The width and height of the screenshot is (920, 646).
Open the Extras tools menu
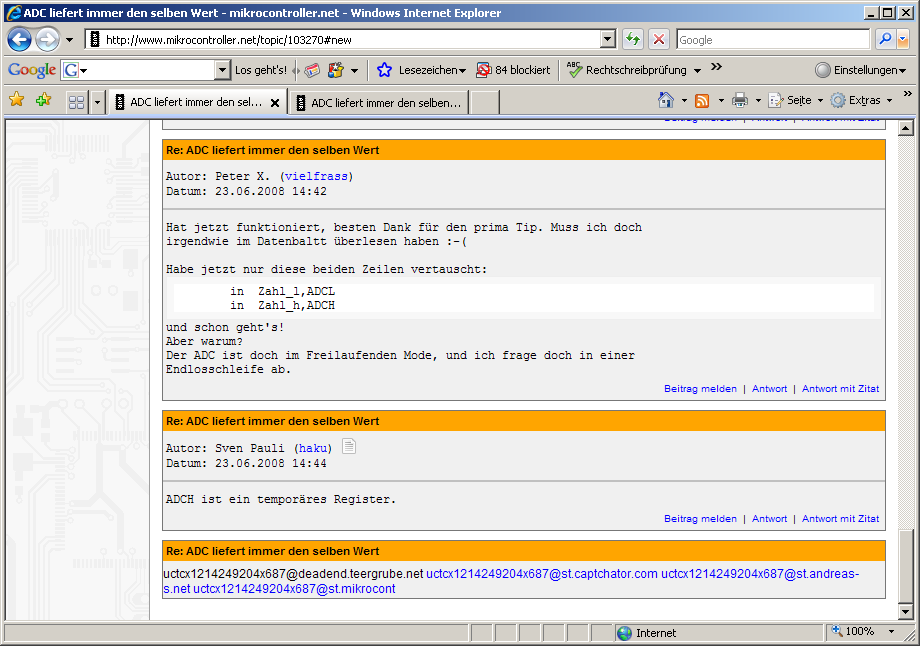[x=861, y=100]
